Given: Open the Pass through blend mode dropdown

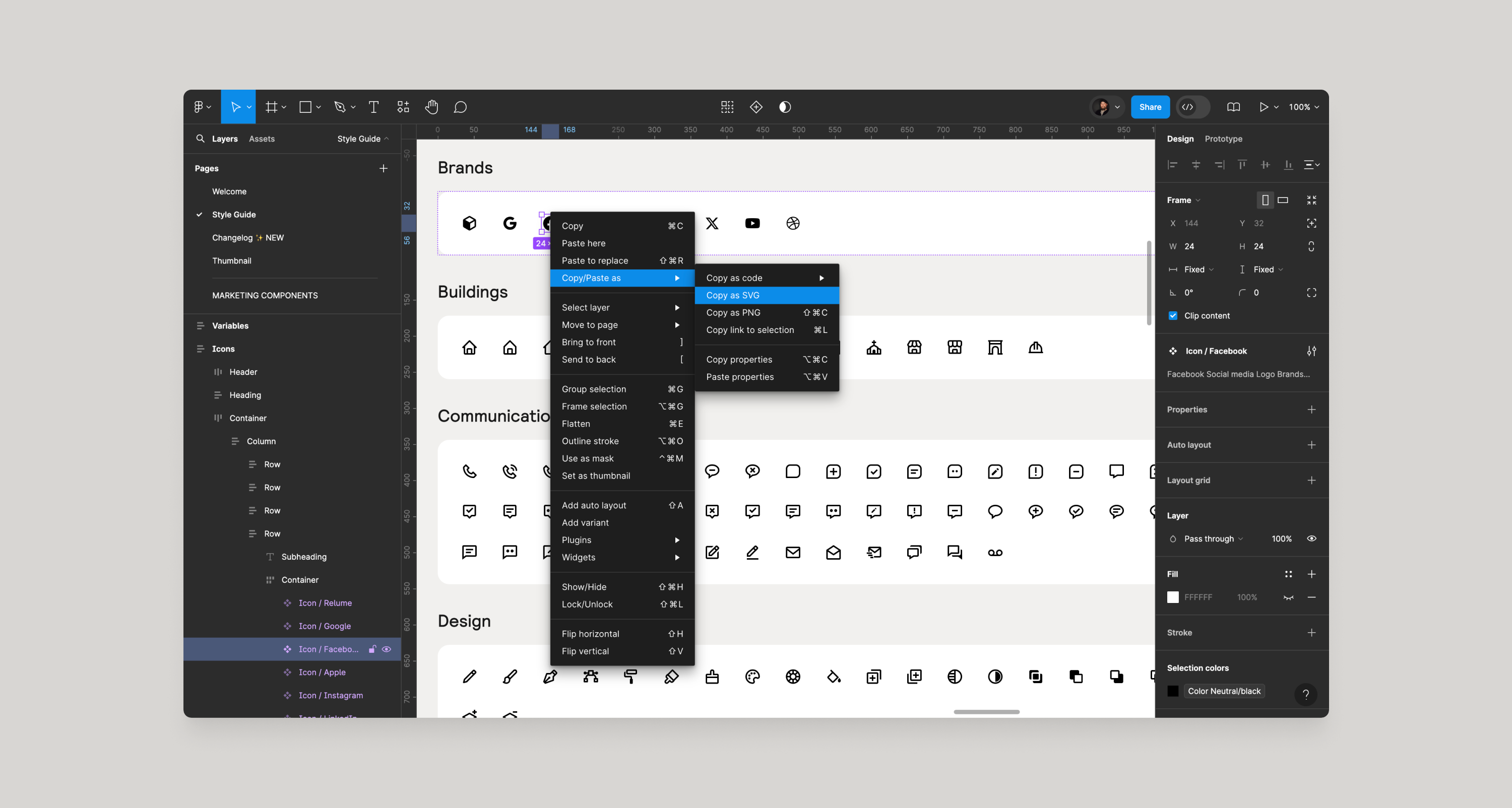Looking at the screenshot, I should [x=1213, y=538].
